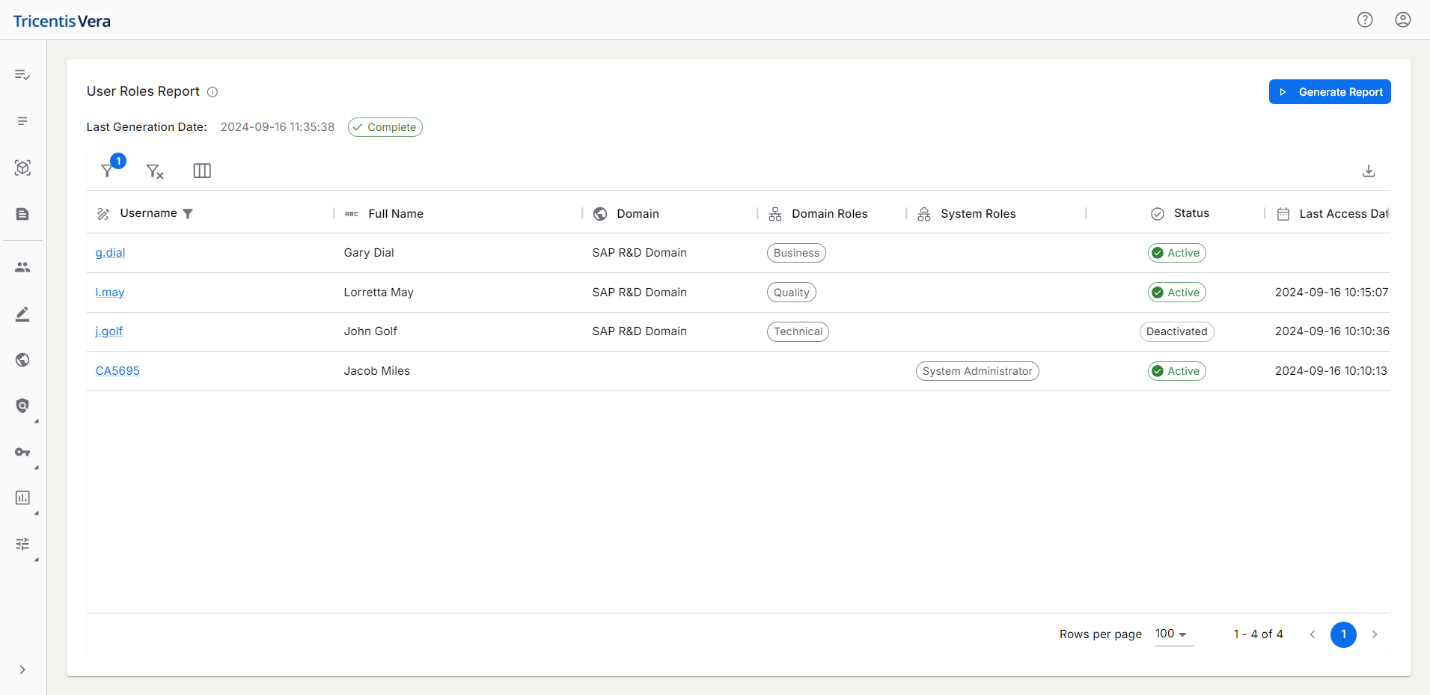Open the help question mark icon

[x=1364, y=20]
